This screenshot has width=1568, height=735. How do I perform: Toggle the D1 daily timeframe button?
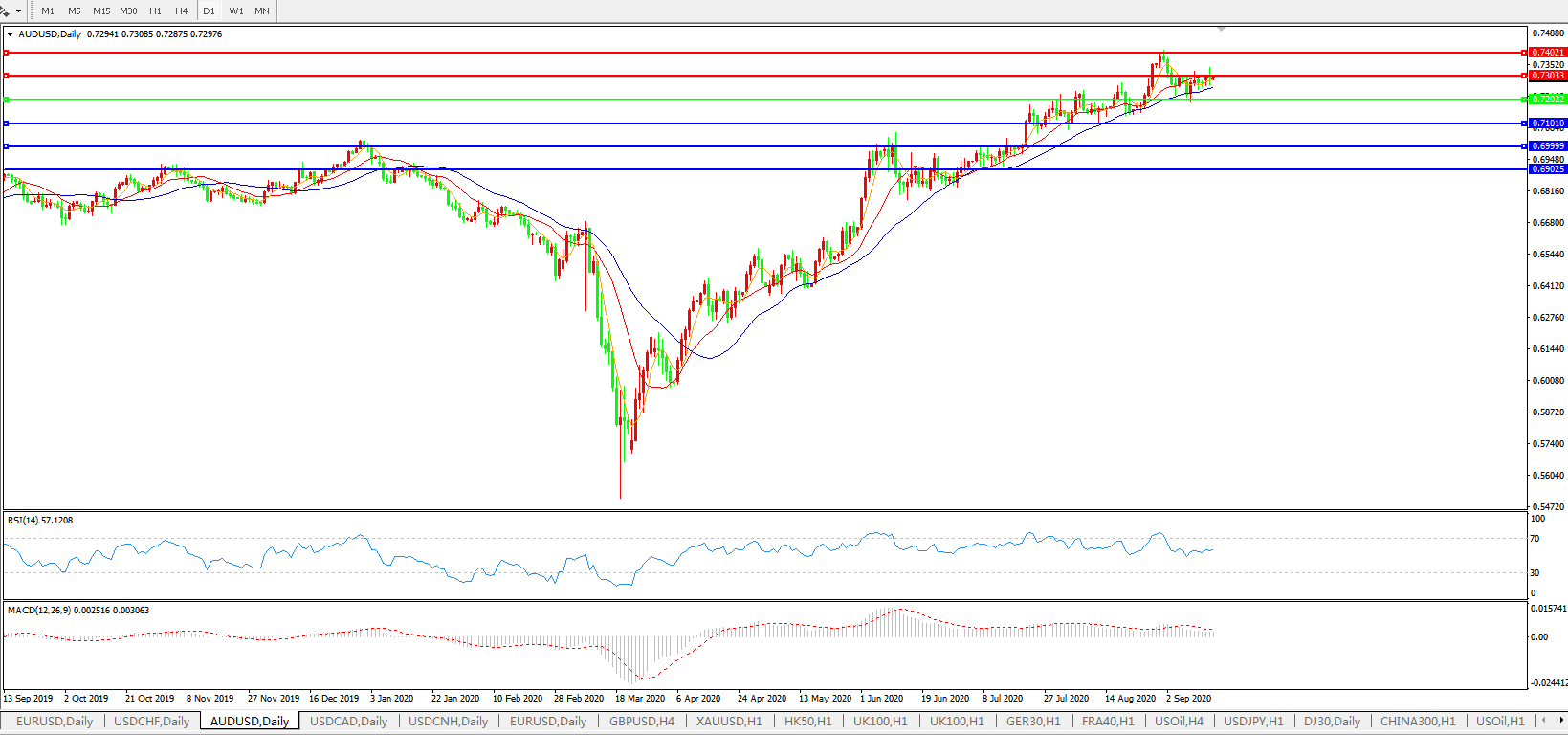(209, 11)
